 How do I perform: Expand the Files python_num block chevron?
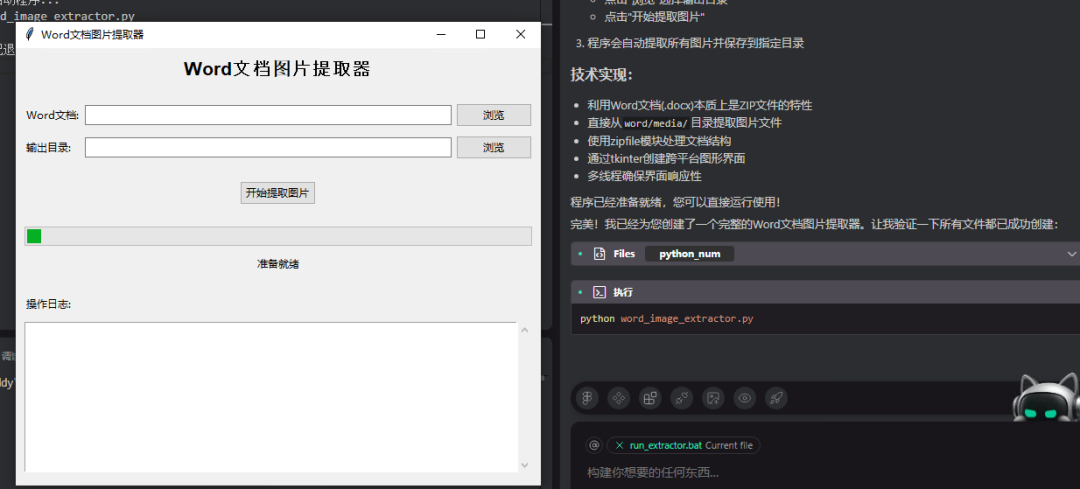(x=1072, y=253)
